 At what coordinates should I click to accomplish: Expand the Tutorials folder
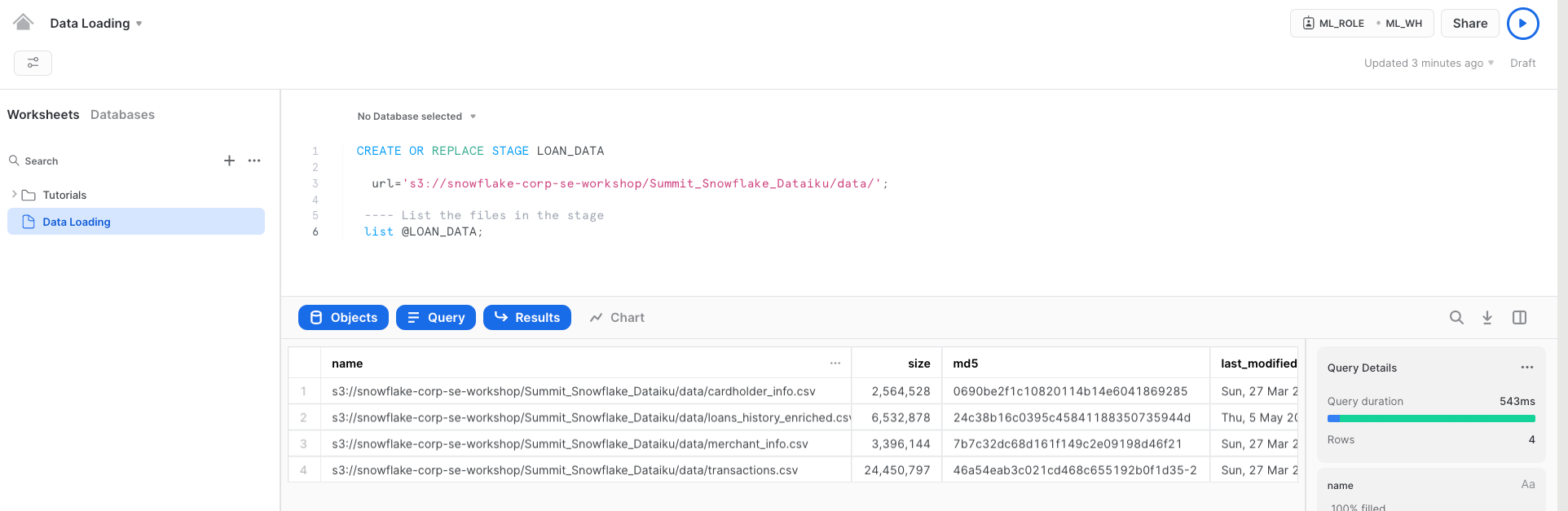(x=15, y=195)
